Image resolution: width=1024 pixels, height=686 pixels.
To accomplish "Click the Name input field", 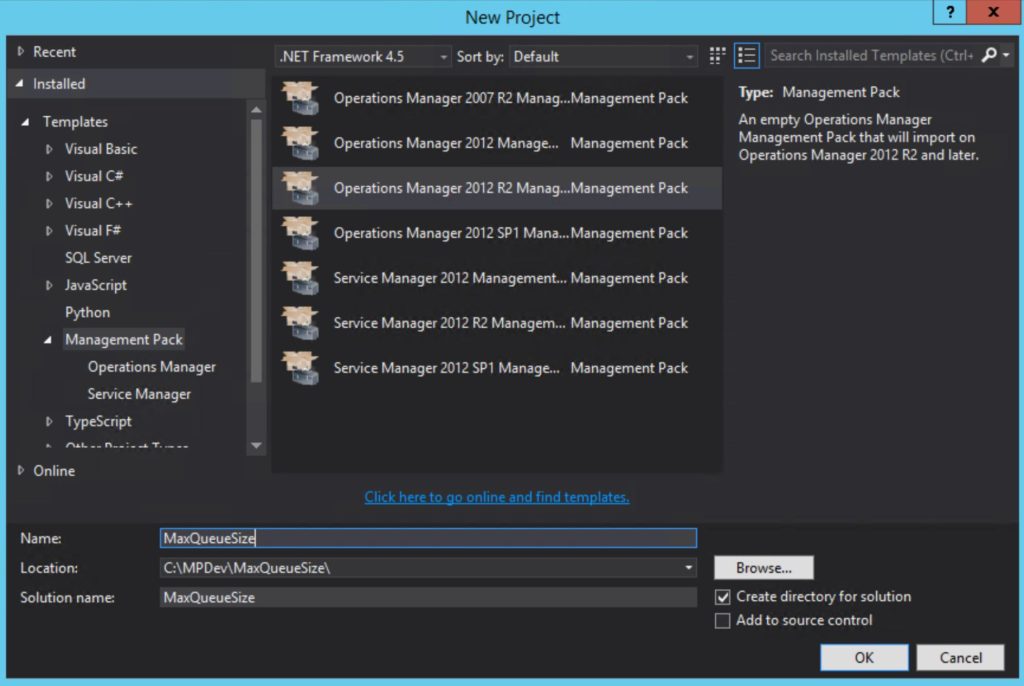I will click(x=428, y=538).
